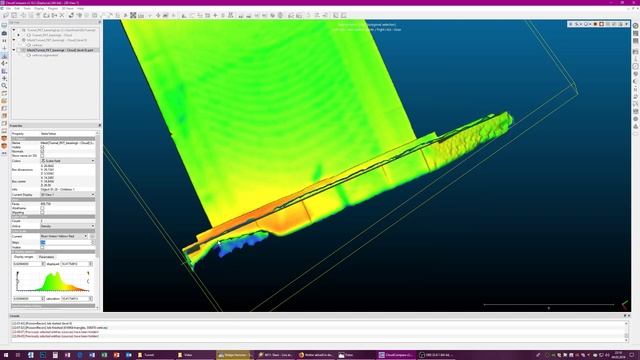The image size is (640, 360).
Task: Open the 3D Views menu
Action: pos(68,8)
